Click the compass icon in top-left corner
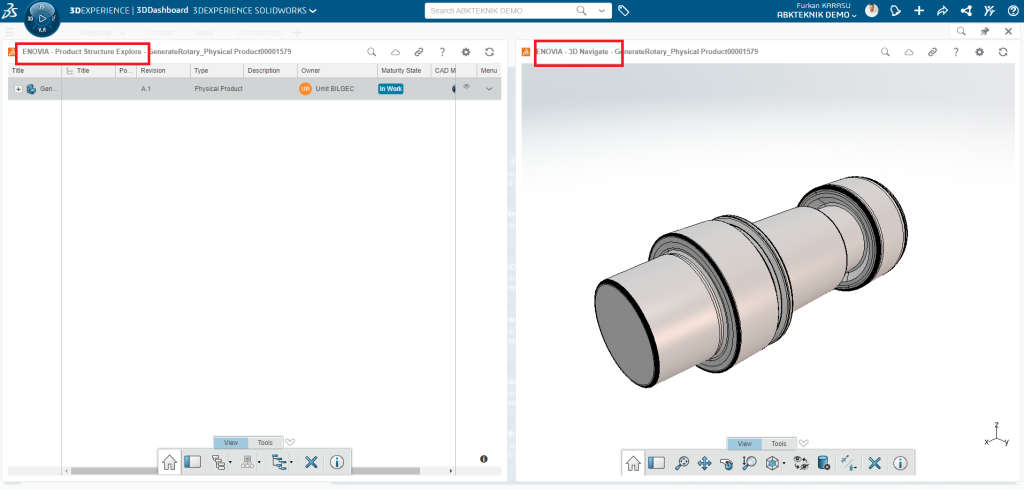The width and height of the screenshot is (1024, 490). [41, 16]
